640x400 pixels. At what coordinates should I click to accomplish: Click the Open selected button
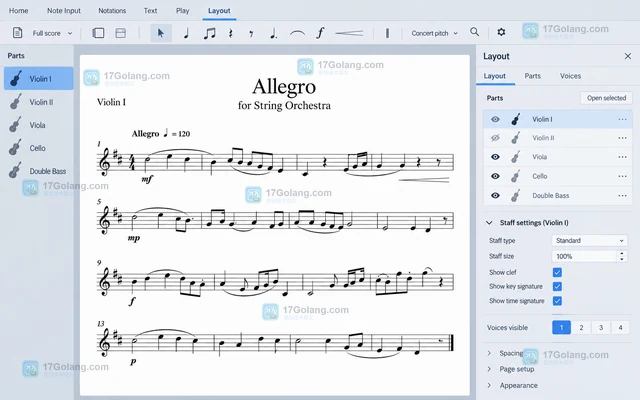point(606,98)
